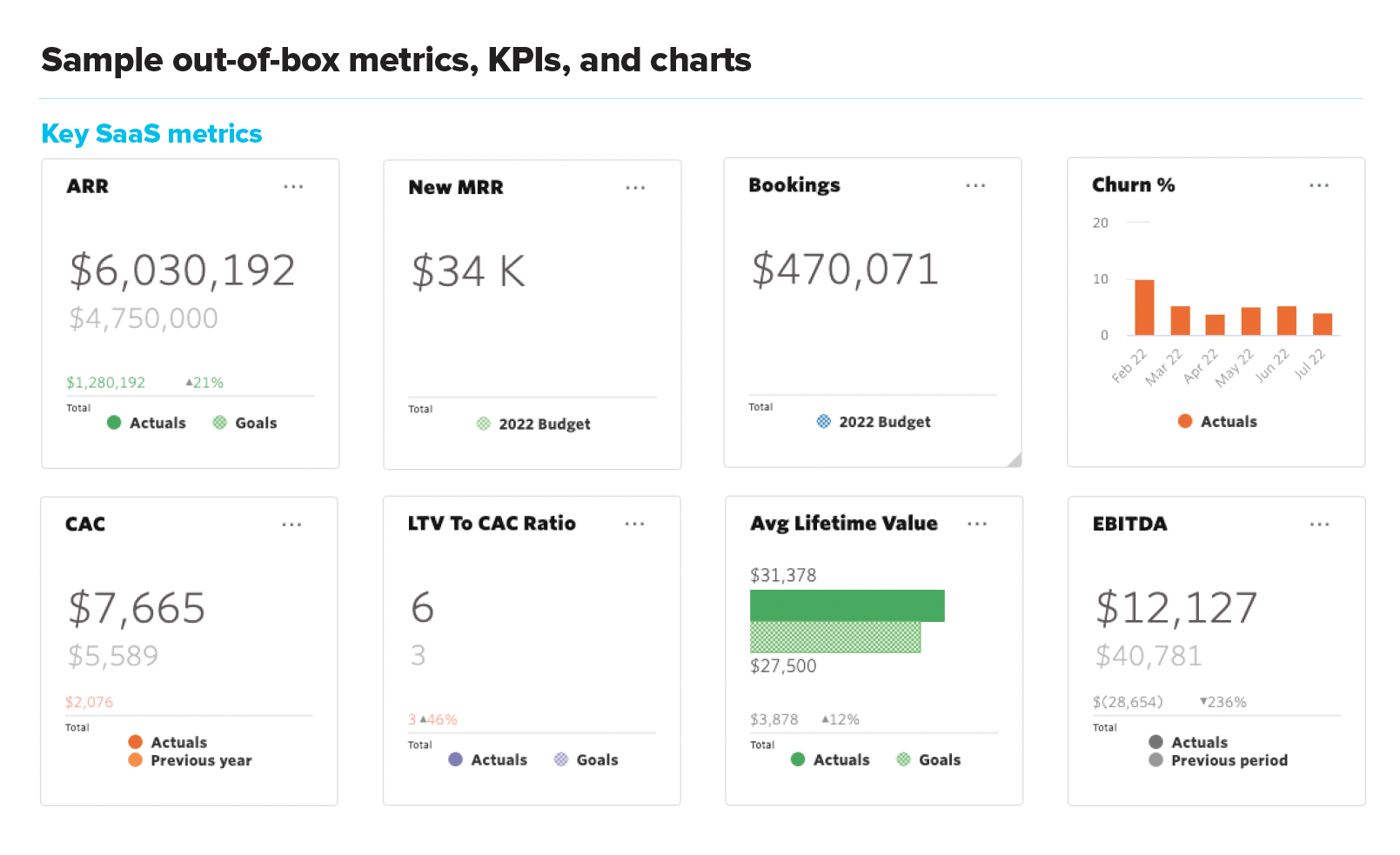Click the hatched Goals bar at $27,500
The width and height of the screenshot is (1400, 855).
point(834,638)
